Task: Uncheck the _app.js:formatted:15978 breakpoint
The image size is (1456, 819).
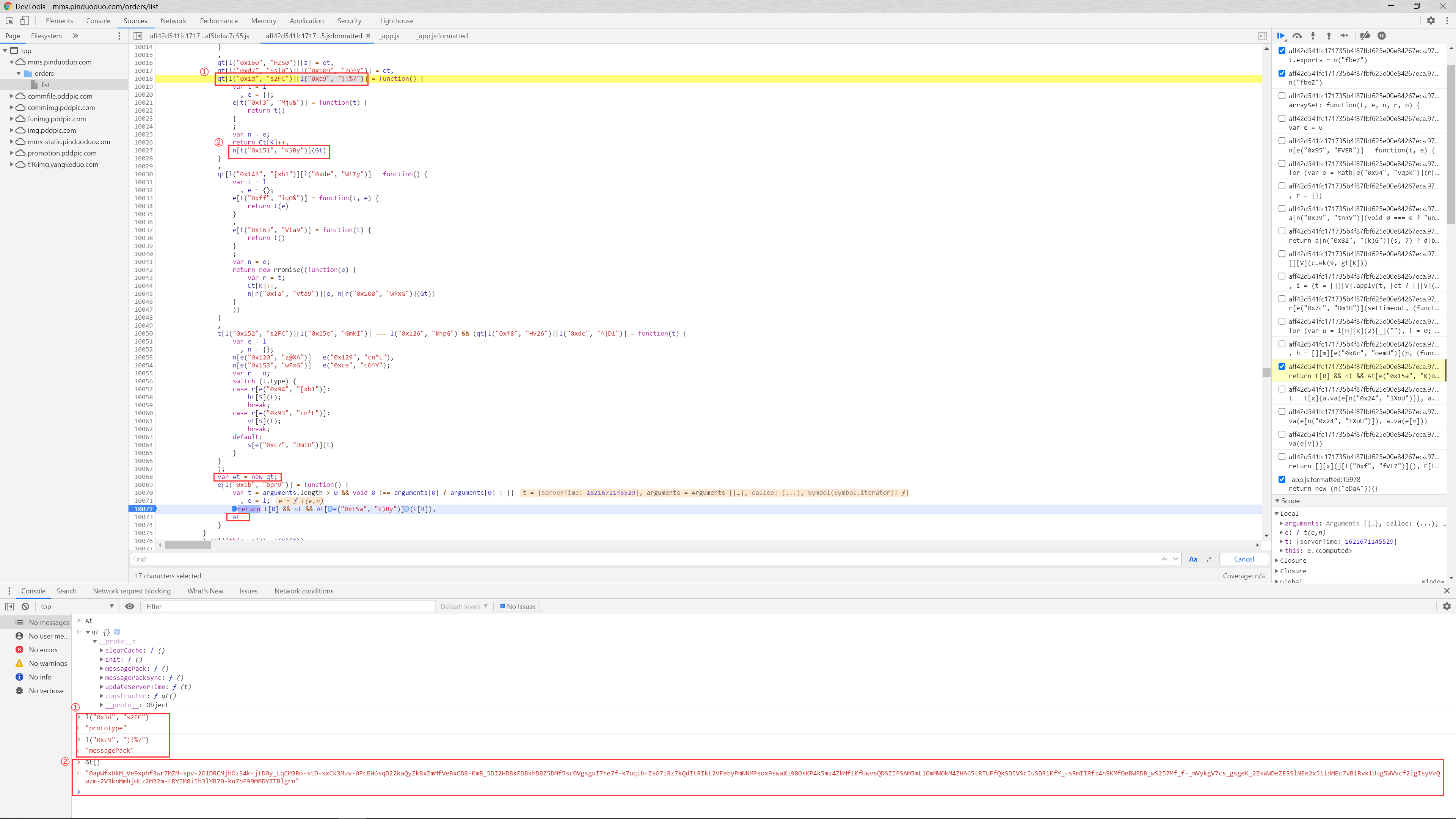Action: 1282,479
